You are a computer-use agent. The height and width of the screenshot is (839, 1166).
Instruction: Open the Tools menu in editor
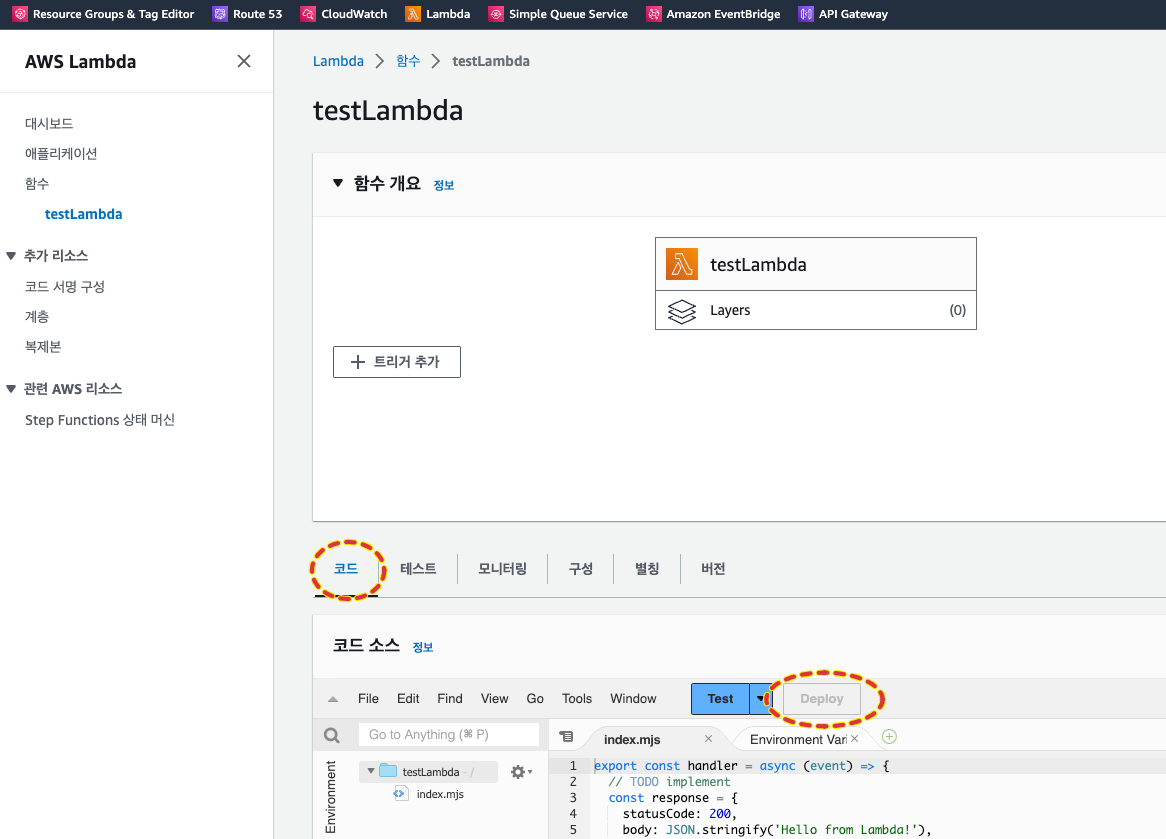pos(577,698)
